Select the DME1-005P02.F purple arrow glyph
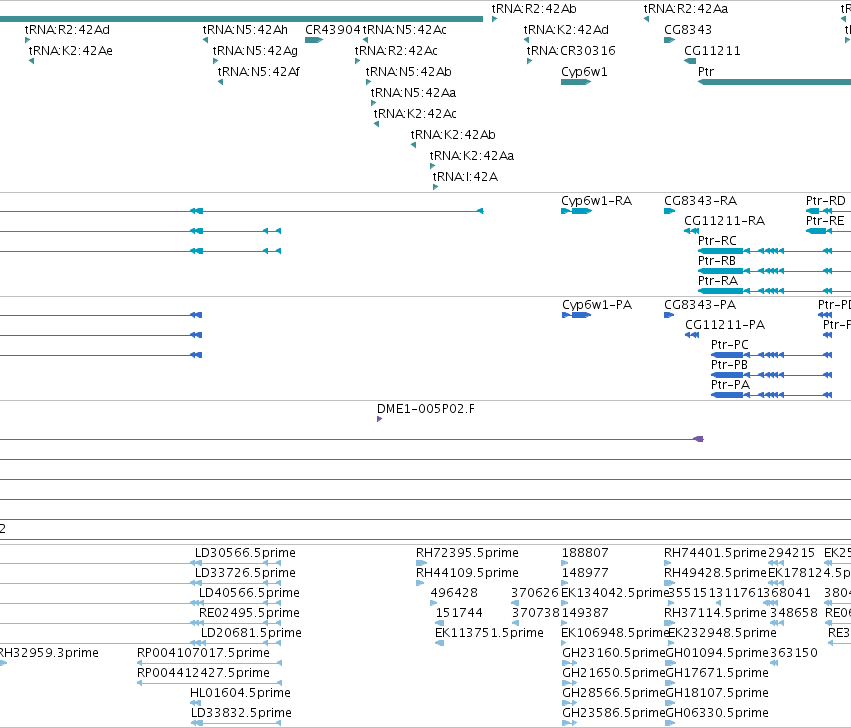The image size is (851, 728). pos(380,419)
